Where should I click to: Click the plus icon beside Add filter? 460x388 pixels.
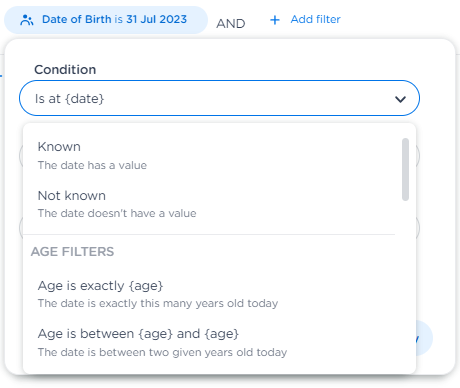click(275, 20)
